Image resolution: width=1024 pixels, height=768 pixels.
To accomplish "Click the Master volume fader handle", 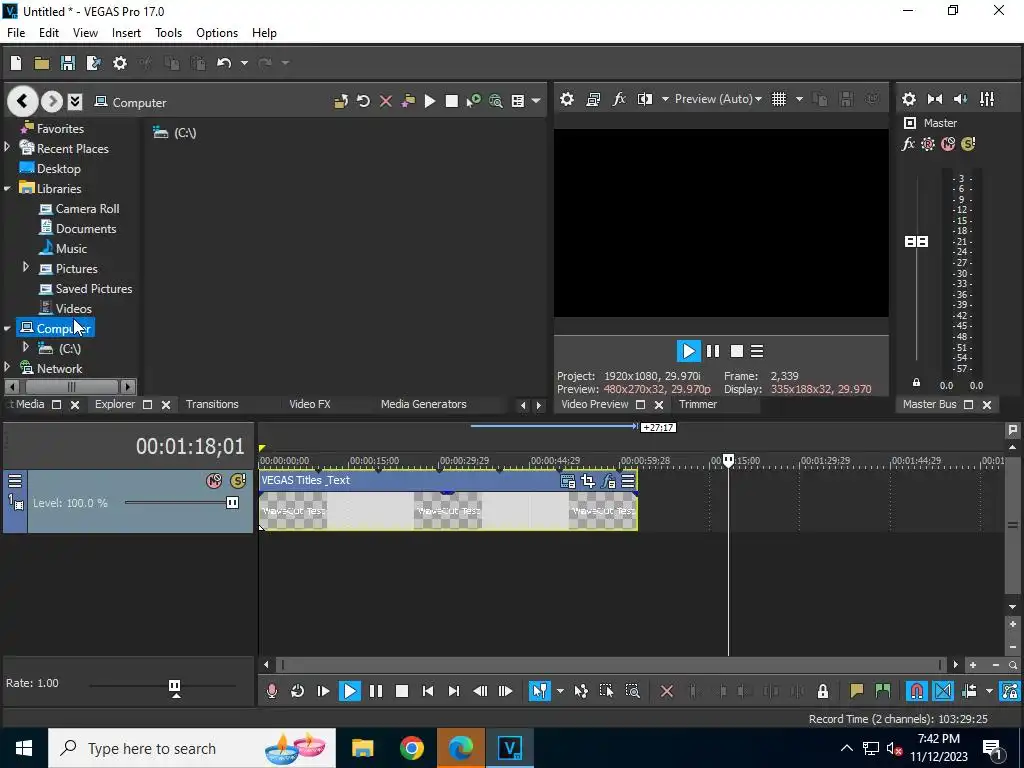I will [916, 242].
